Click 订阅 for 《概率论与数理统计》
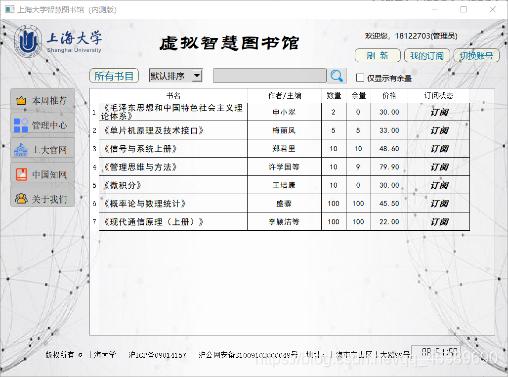 pyautogui.click(x=439, y=203)
